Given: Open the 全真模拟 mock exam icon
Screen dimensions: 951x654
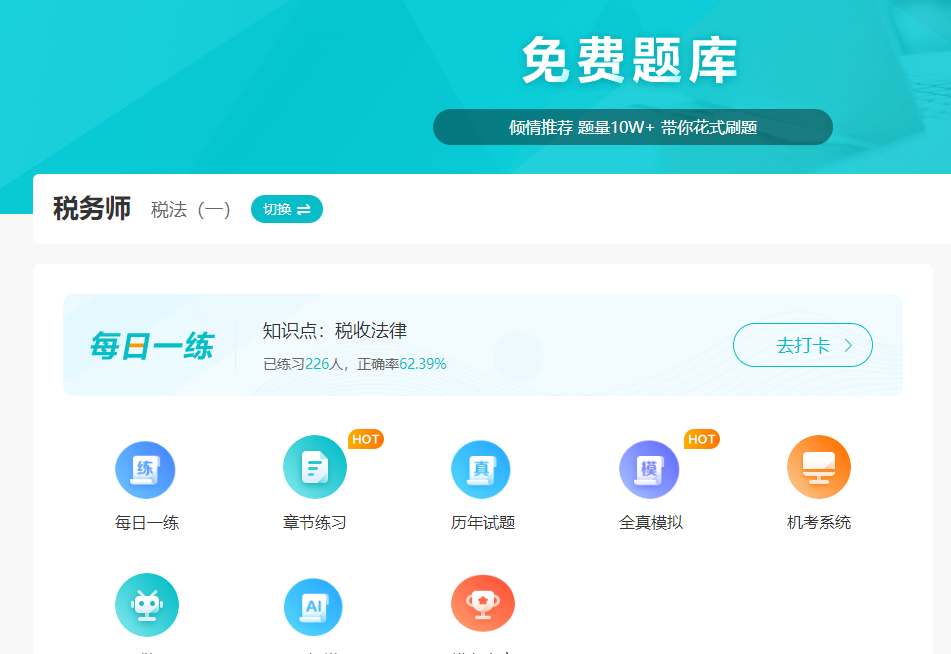Looking at the screenshot, I should pos(650,468).
